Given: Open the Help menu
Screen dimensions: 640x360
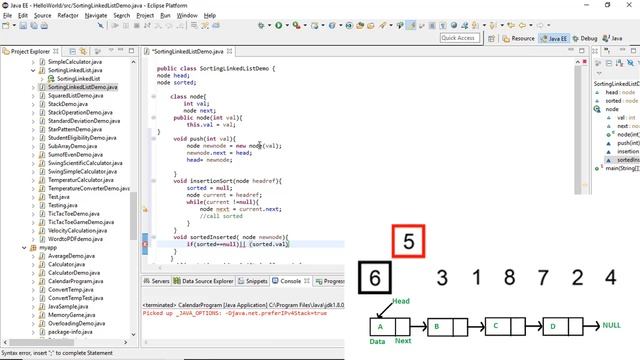Looking at the screenshot, I should [x=210, y=16].
